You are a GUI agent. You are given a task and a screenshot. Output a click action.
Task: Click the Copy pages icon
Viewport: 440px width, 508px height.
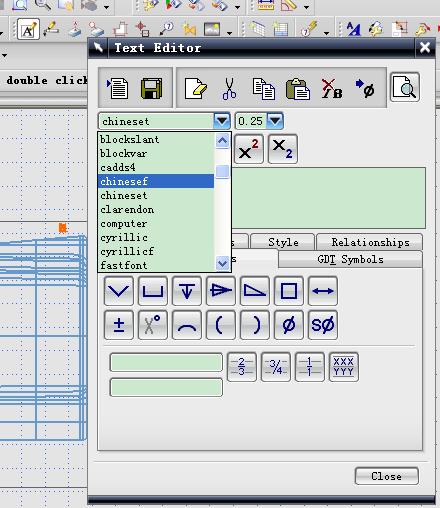point(264,89)
